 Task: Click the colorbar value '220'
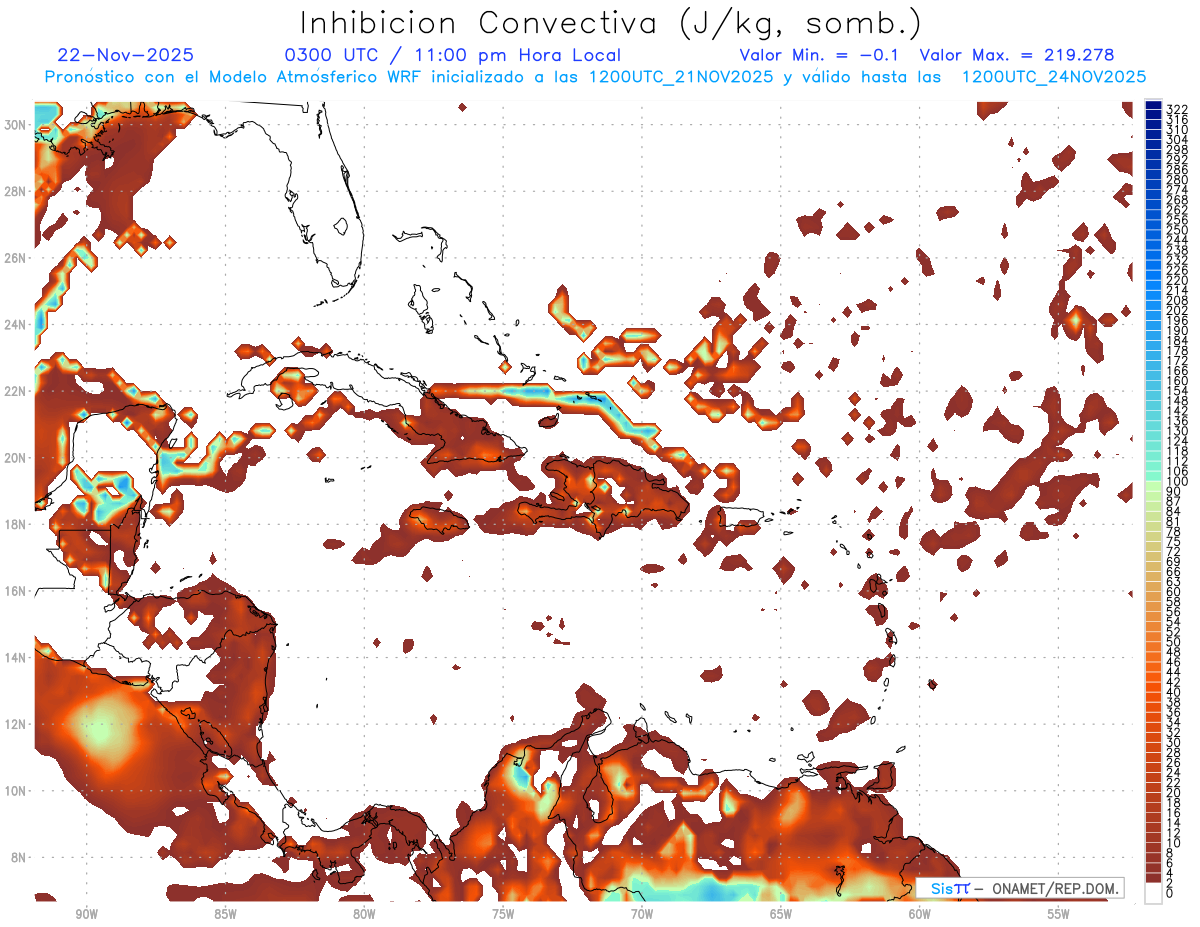[1177, 281]
